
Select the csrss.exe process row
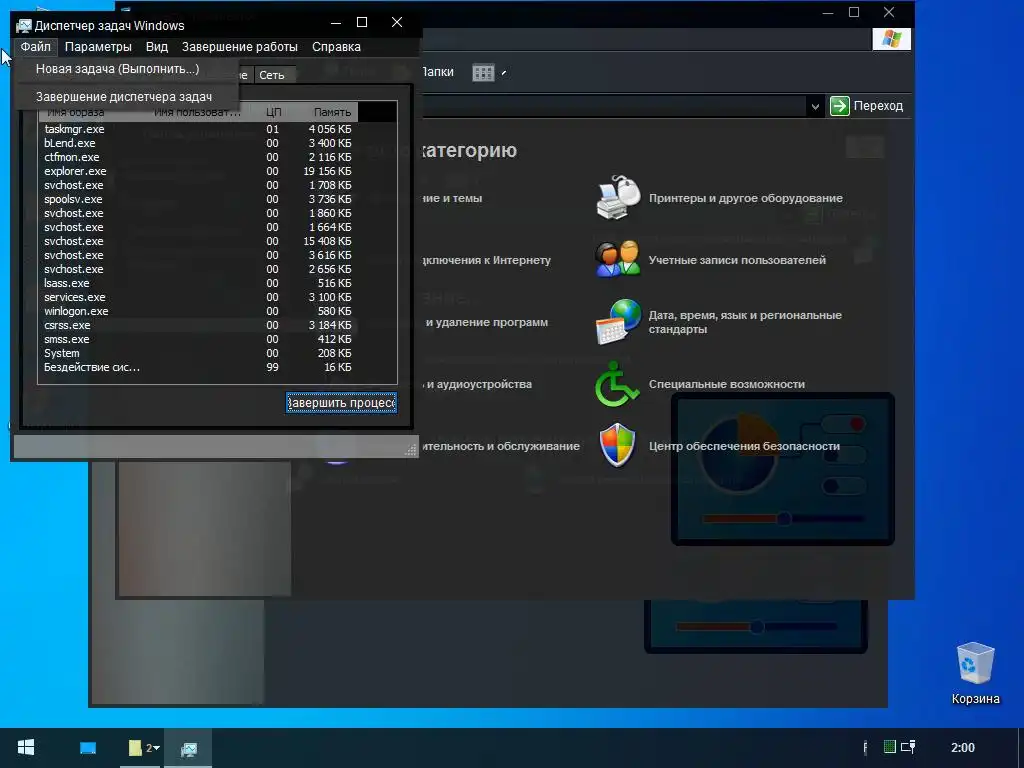click(198, 325)
